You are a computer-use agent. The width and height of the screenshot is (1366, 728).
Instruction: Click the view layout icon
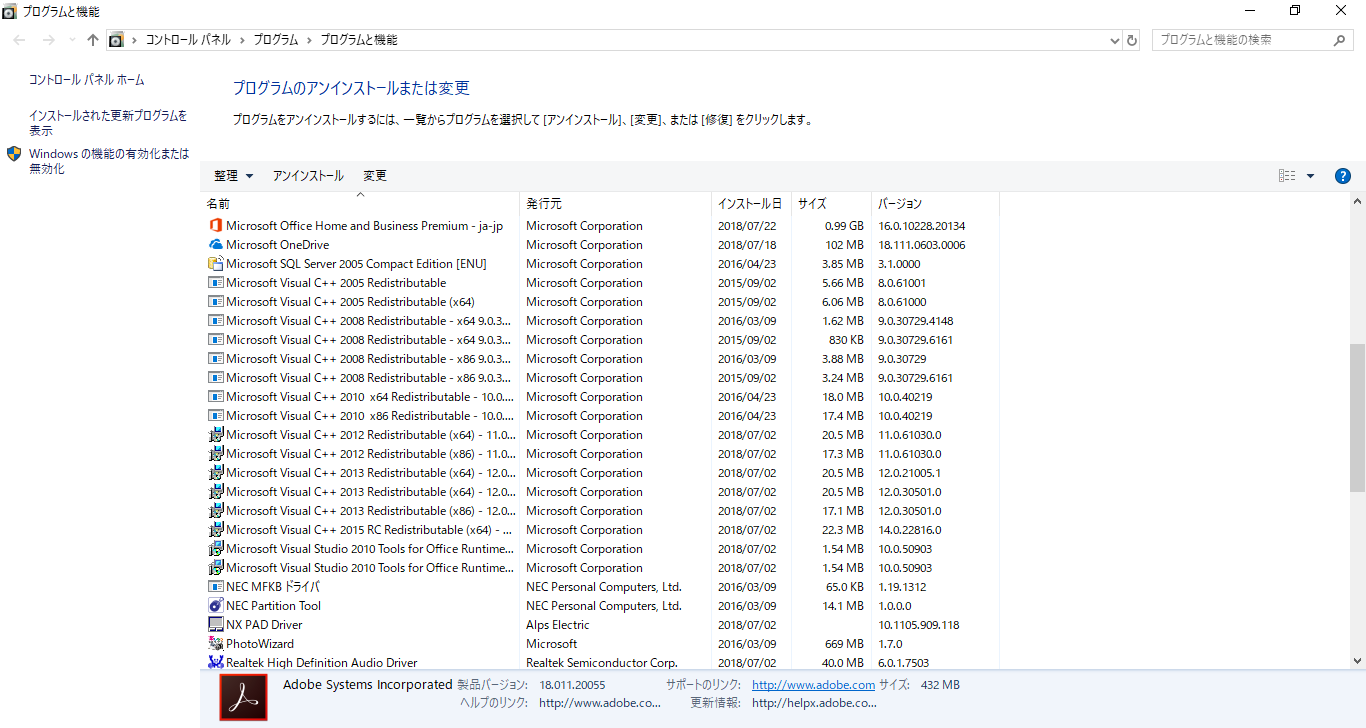(x=1287, y=176)
